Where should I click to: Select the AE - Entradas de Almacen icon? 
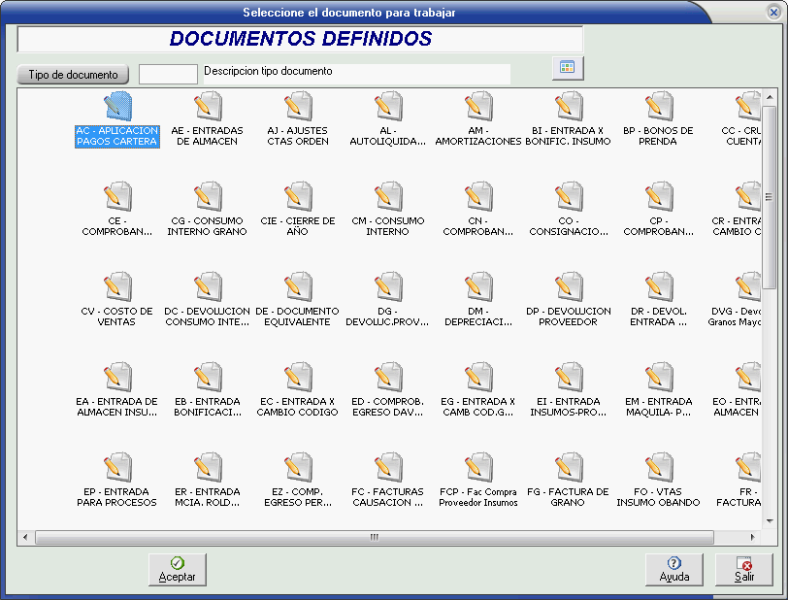[207, 106]
